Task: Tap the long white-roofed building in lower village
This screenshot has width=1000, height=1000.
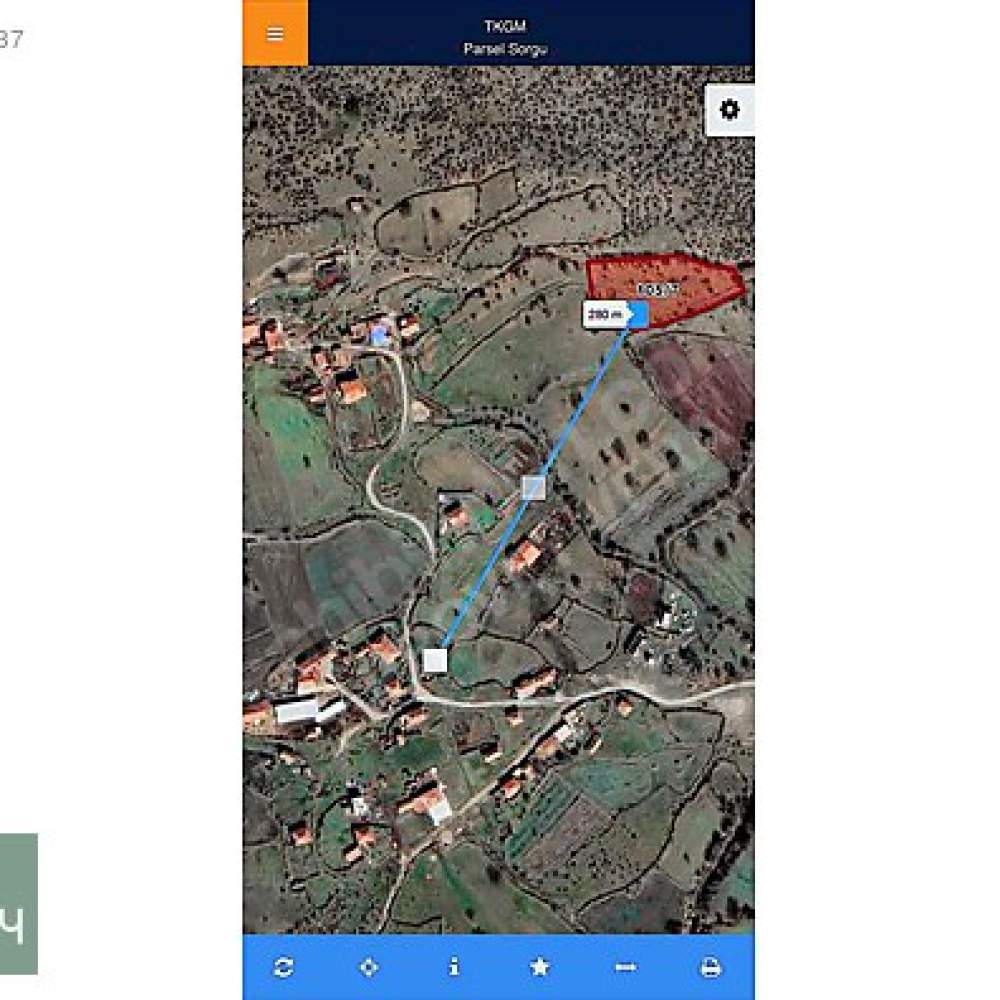Action: point(309,709)
